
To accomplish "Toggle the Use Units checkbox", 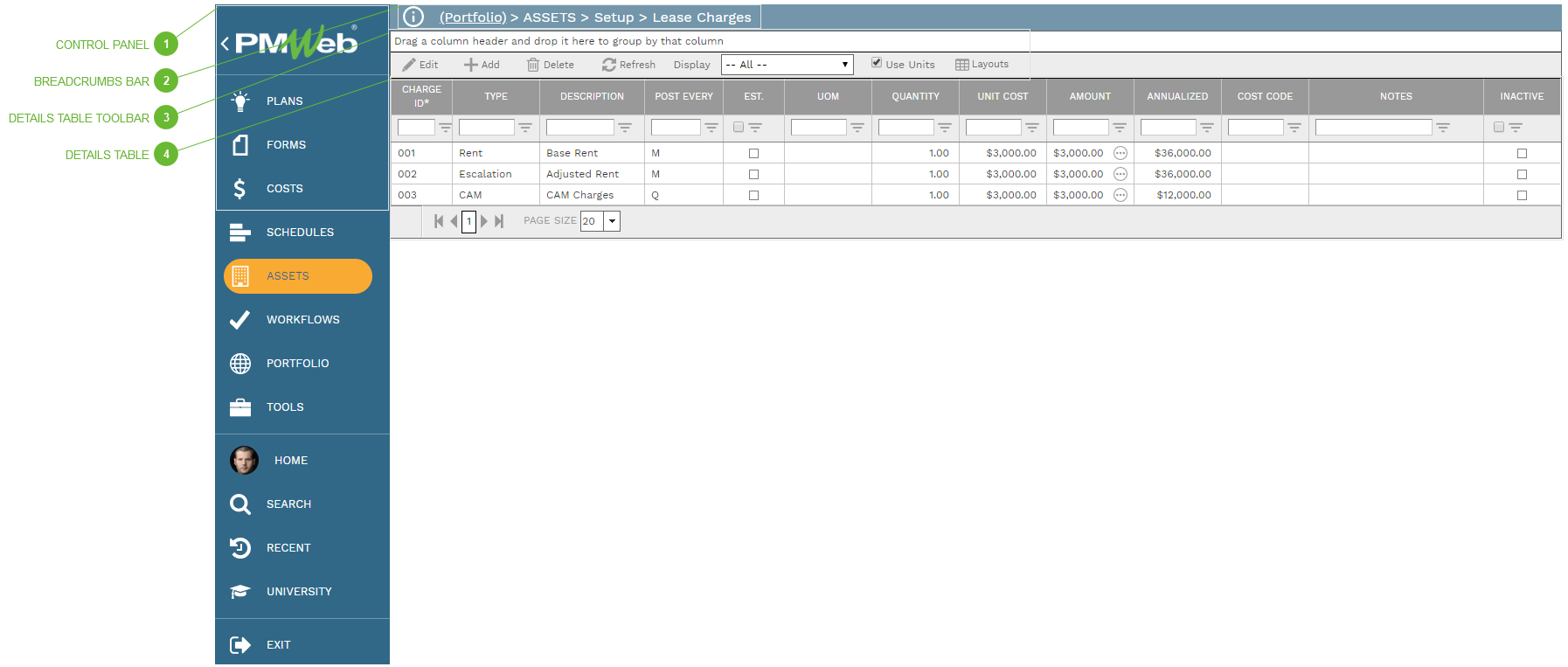I will tap(877, 63).
